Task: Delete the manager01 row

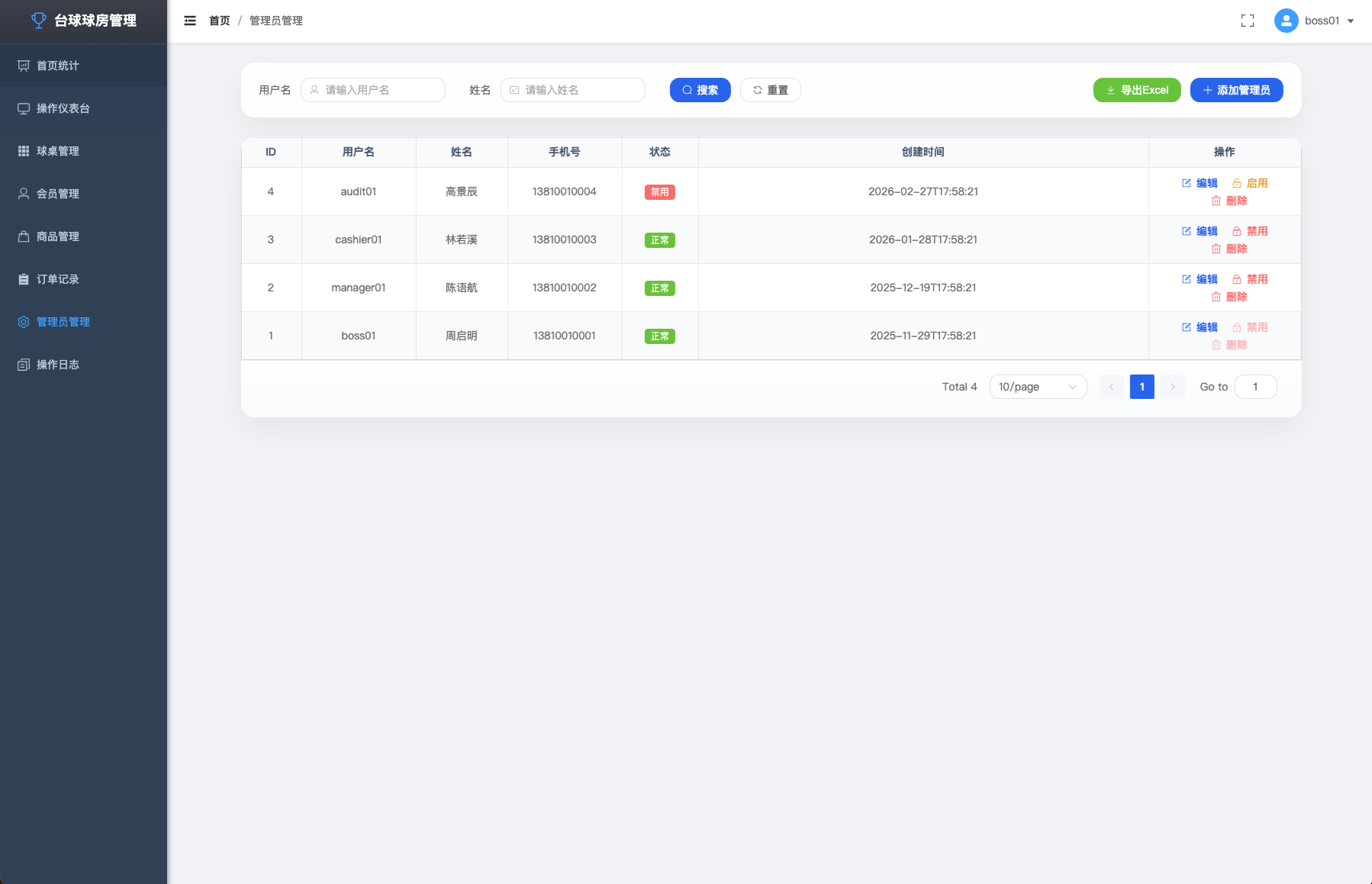Action: coord(1229,297)
